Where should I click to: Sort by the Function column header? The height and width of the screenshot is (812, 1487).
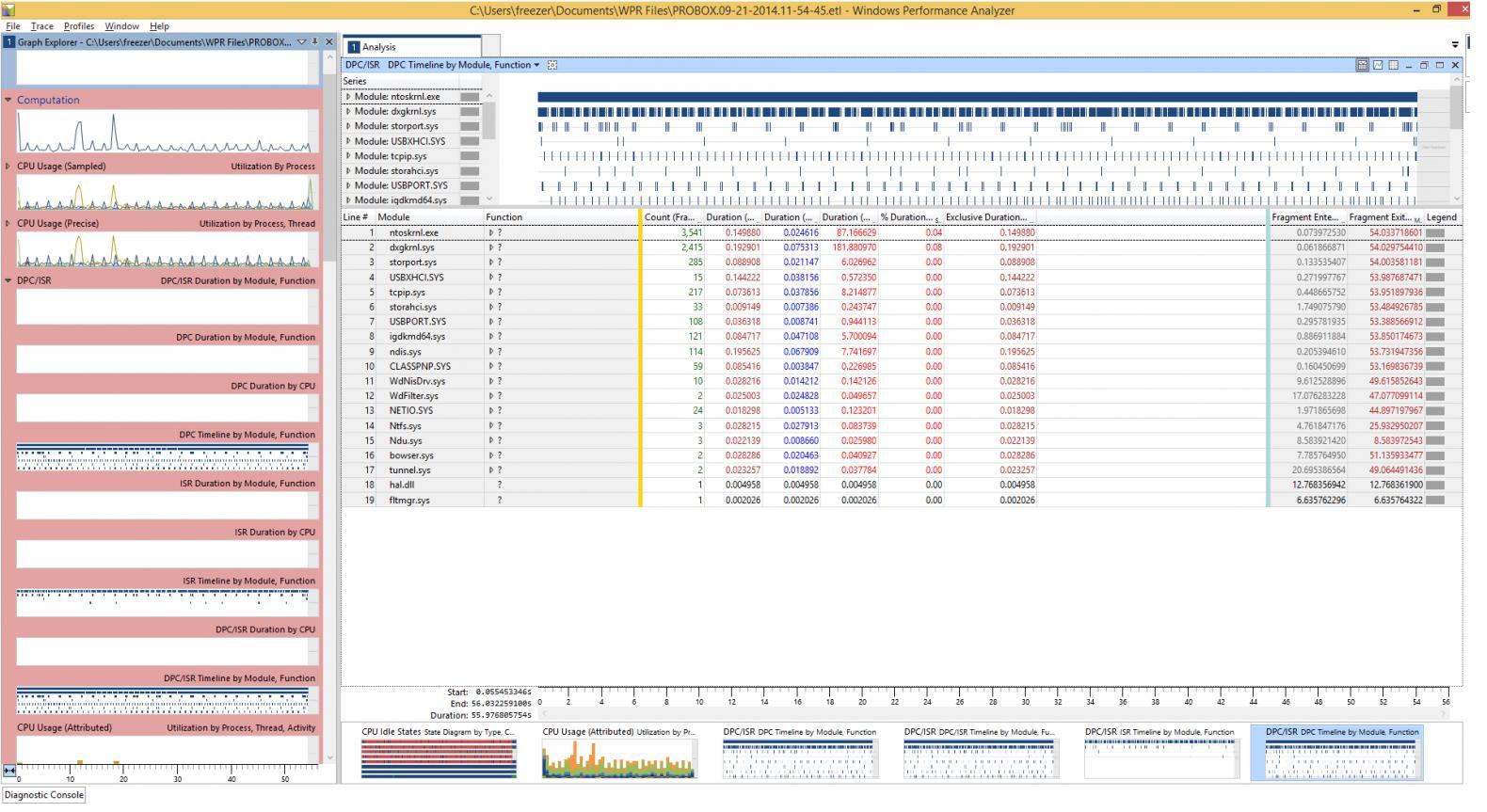(561, 217)
